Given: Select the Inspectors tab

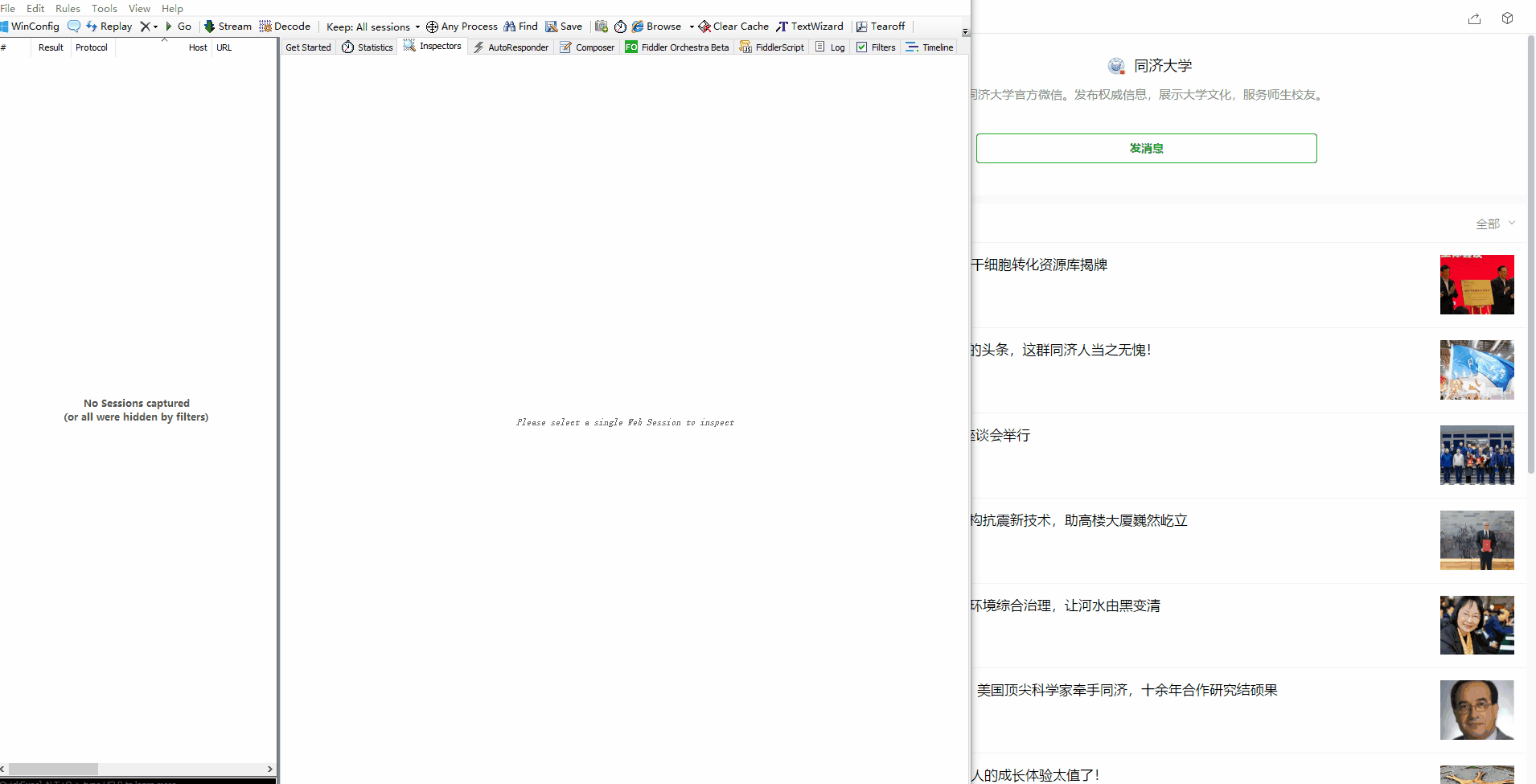Looking at the screenshot, I should point(433,47).
